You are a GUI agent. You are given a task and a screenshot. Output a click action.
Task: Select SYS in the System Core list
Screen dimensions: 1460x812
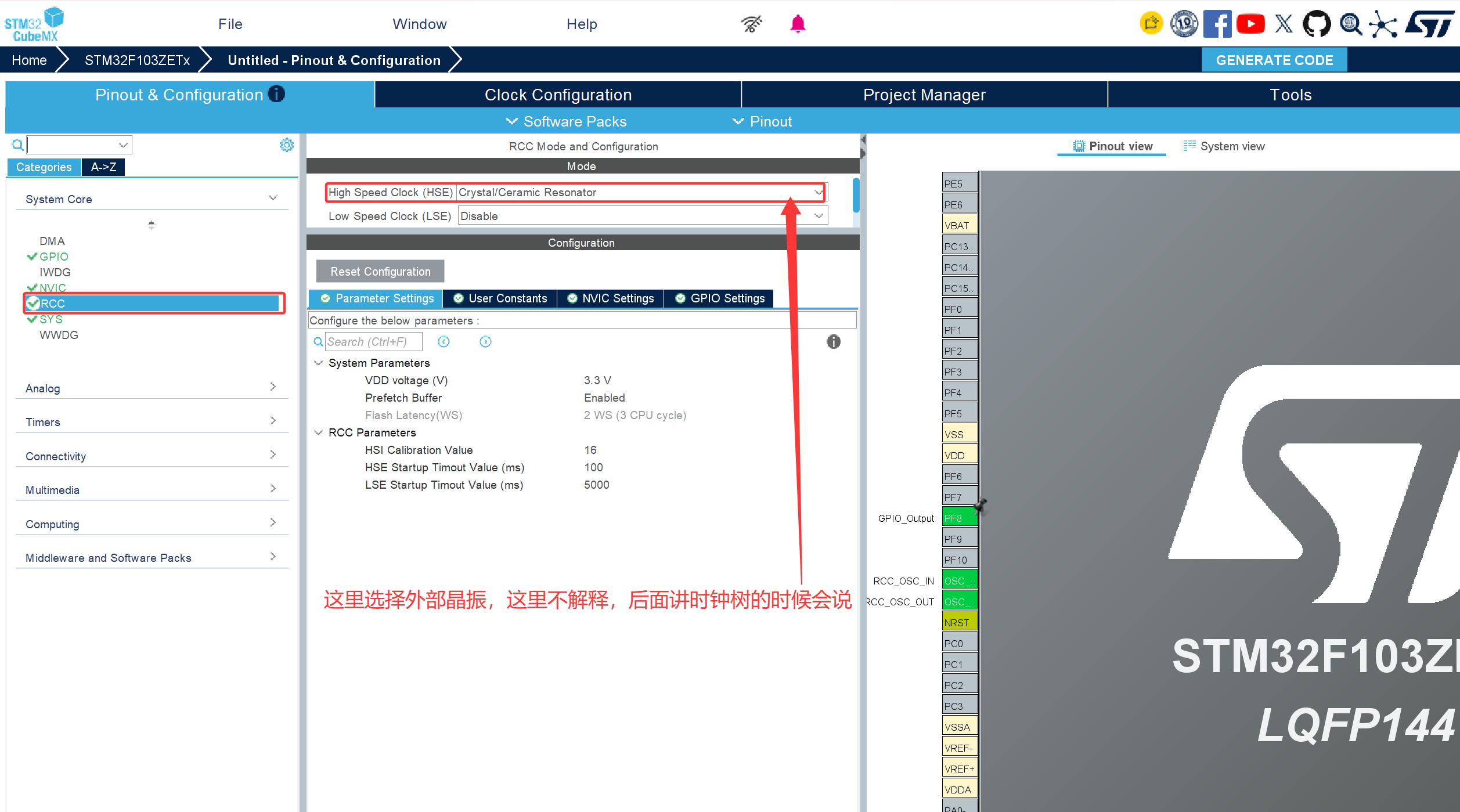tap(51, 319)
